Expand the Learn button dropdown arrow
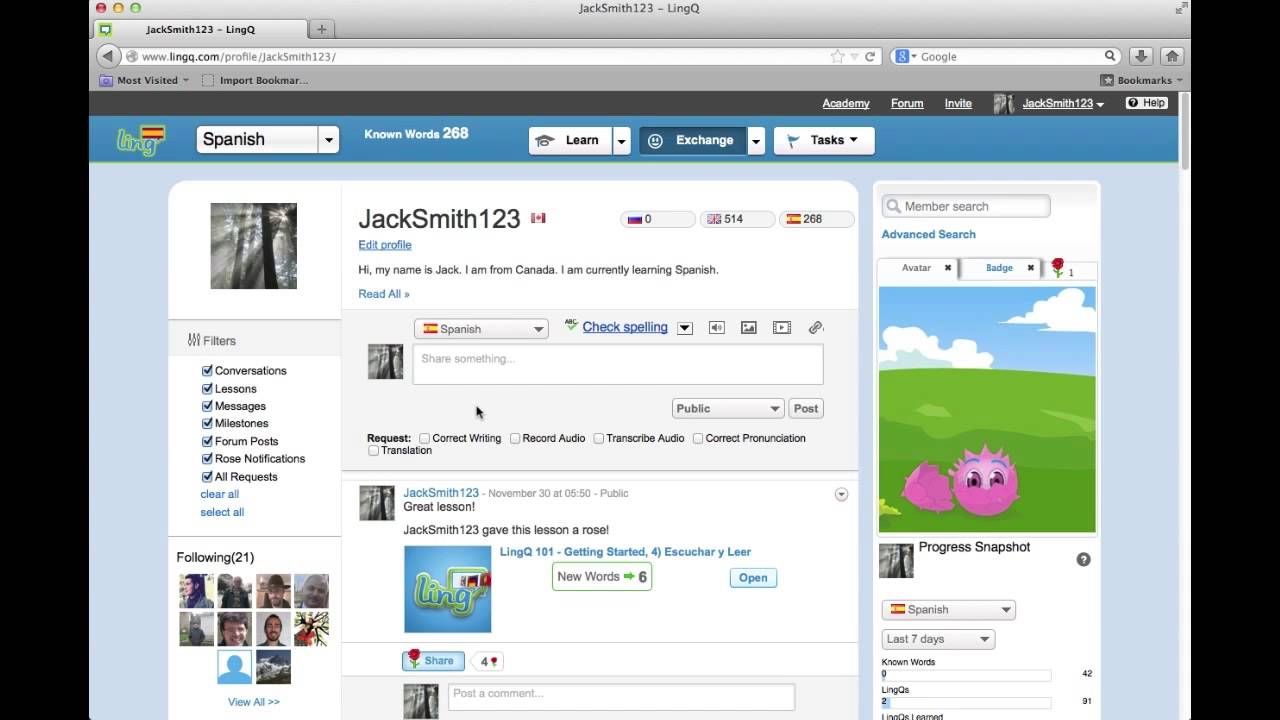Viewport: 1280px width, 720px height. click(x=622, y=141)
